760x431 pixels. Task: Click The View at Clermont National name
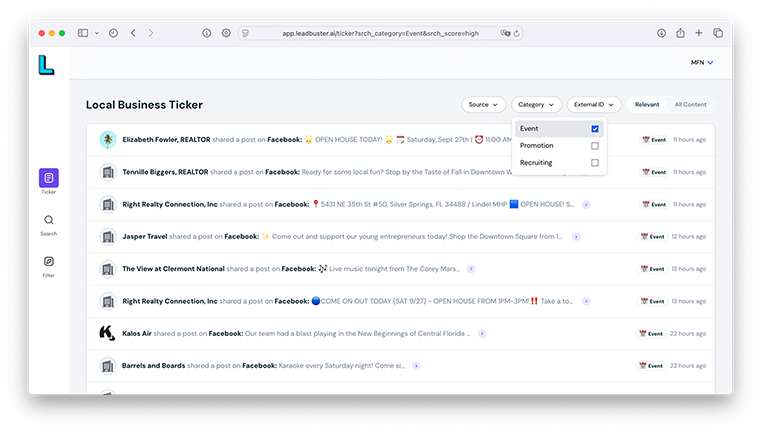tap(173, 269)
